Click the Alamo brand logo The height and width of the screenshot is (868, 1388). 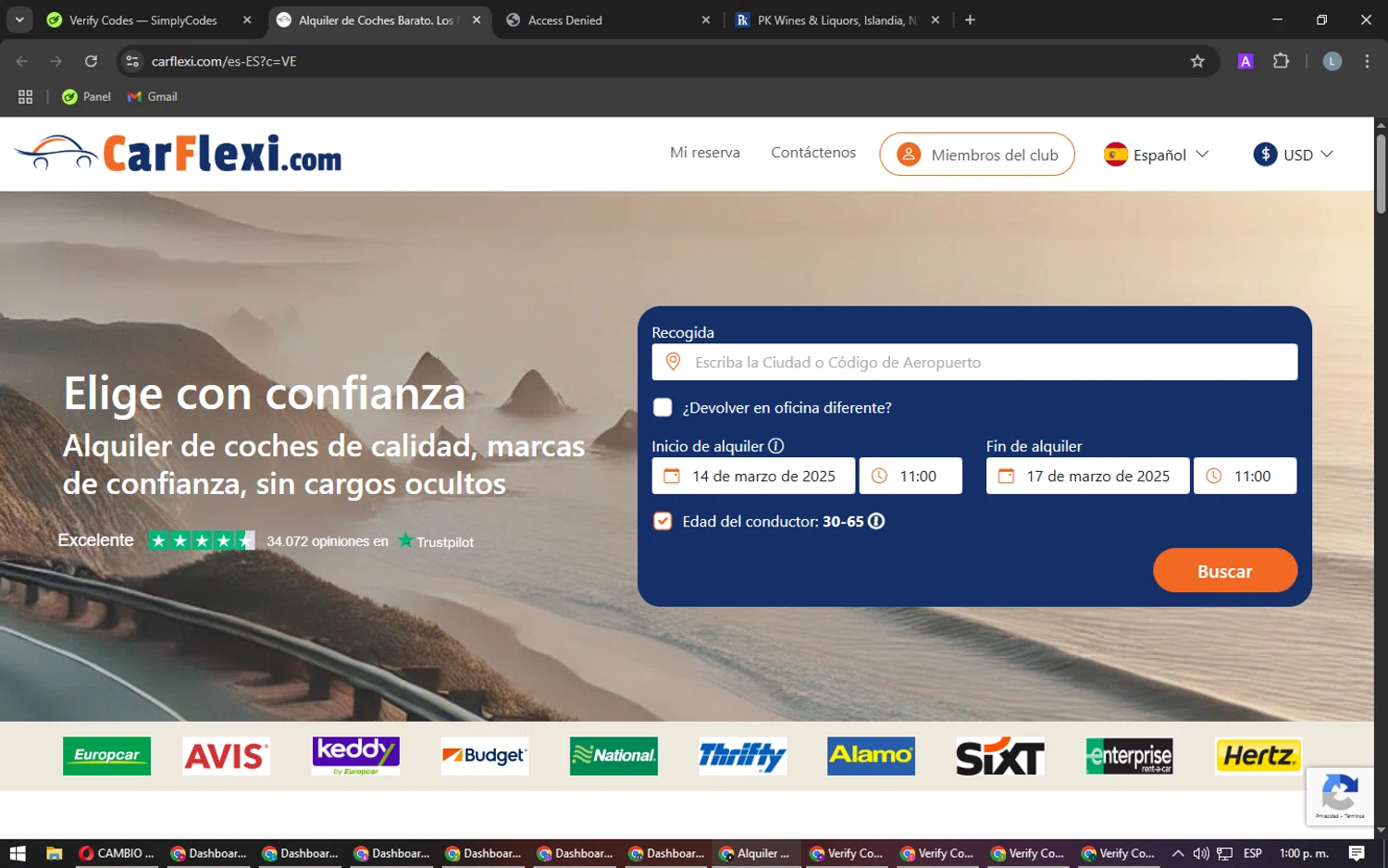click(x=871, y=756)
